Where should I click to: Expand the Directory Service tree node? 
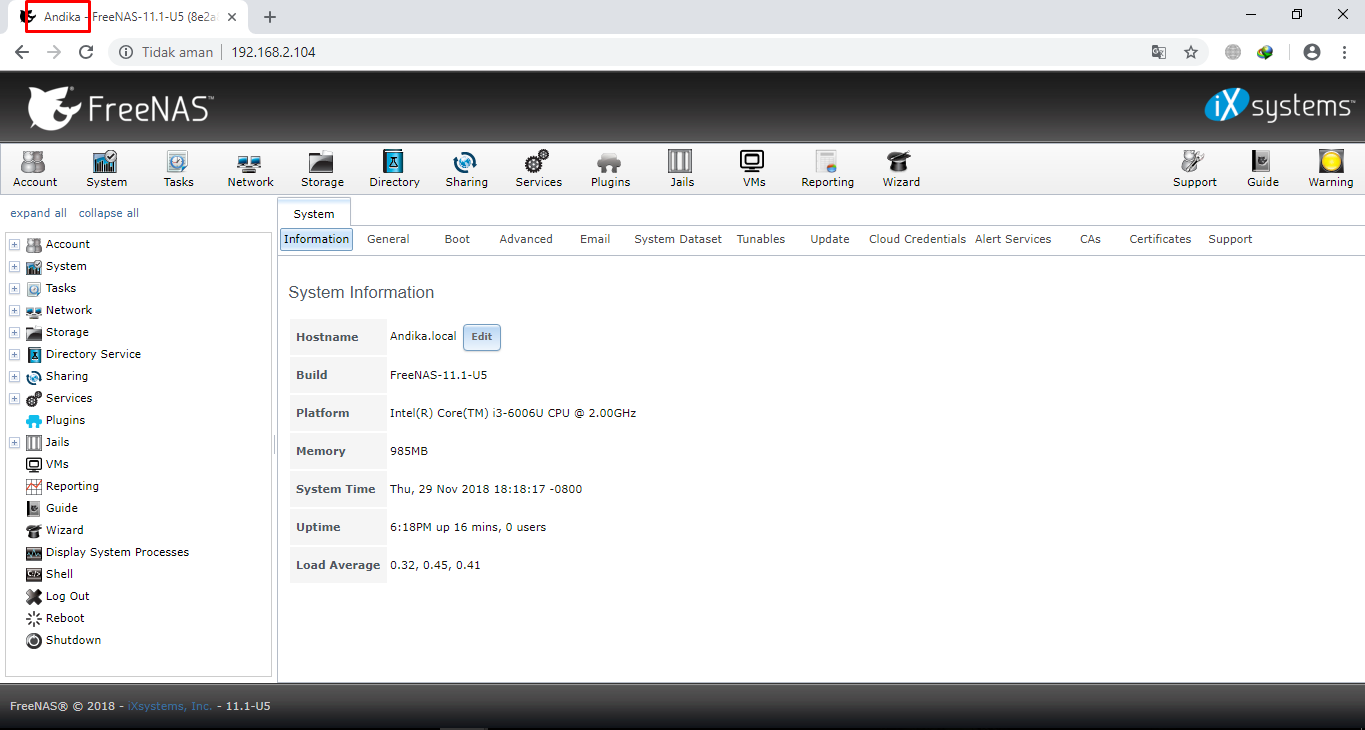coord(14,354)
